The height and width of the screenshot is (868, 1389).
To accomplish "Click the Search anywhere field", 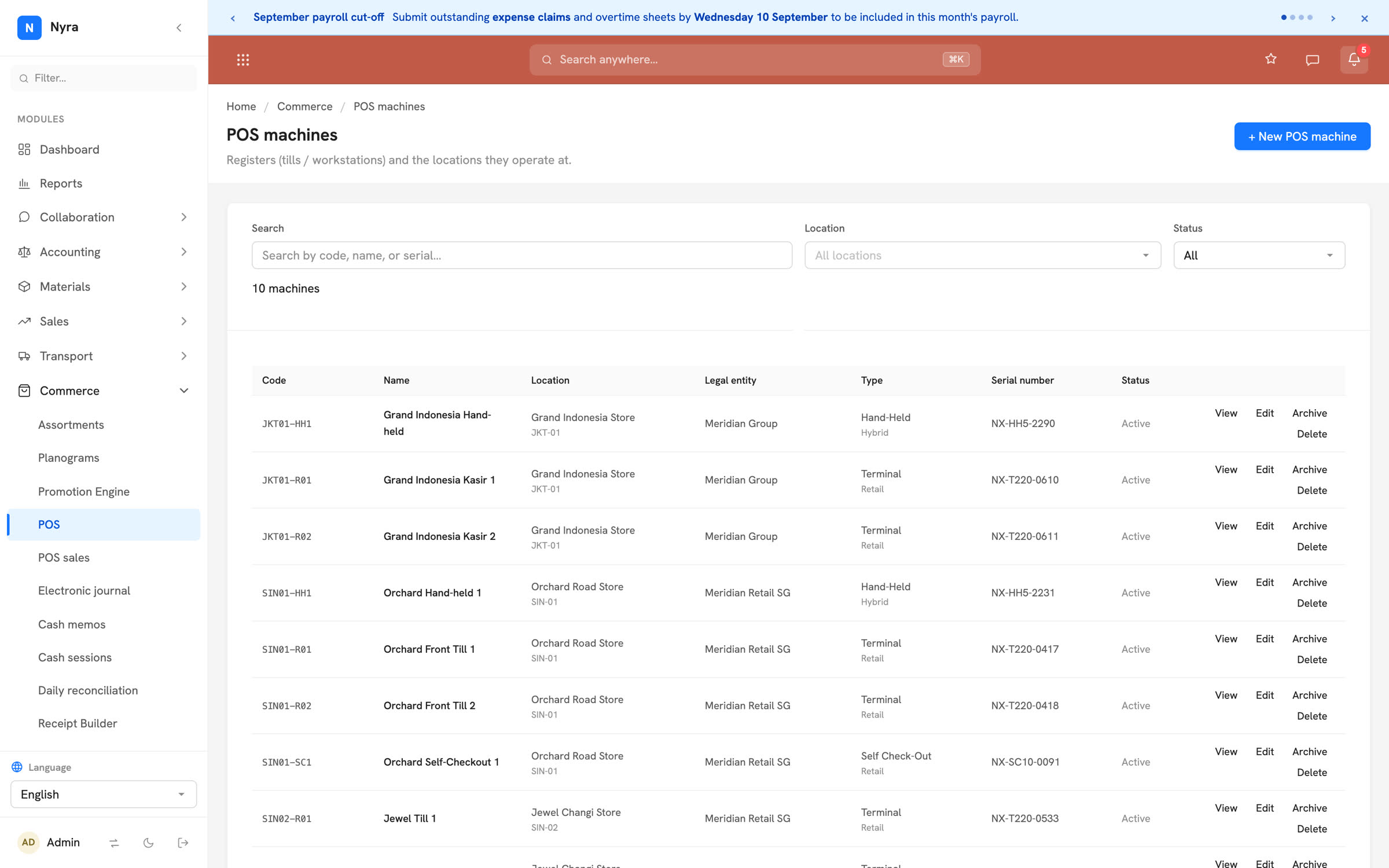I will point(755,60).
